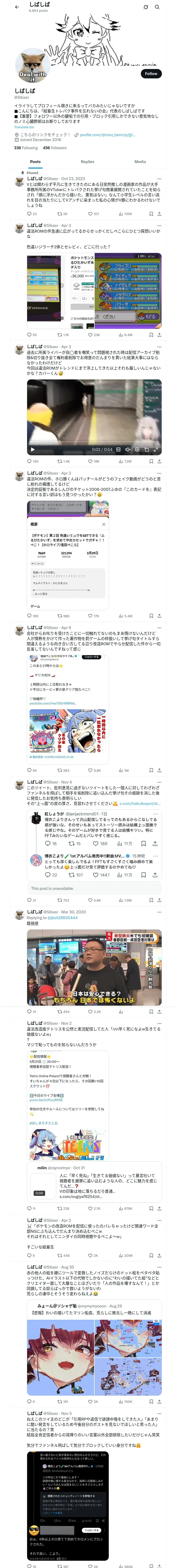Share the pinned Oct 23 post
Image resolution: width=176 pixels, height=1568 pixels.
159,214
